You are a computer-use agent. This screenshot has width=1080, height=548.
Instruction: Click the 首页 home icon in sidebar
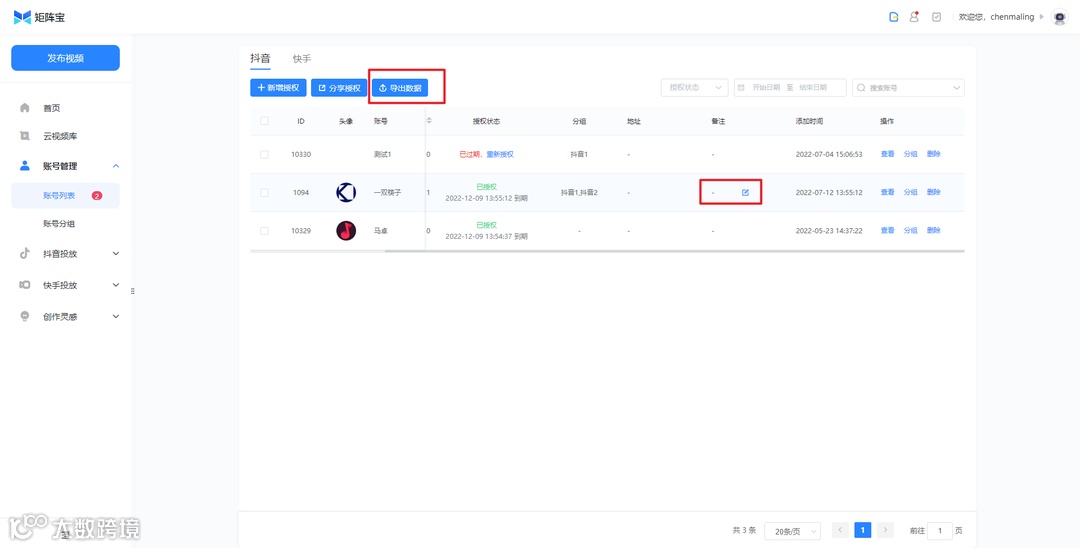[x=25, y=108]
